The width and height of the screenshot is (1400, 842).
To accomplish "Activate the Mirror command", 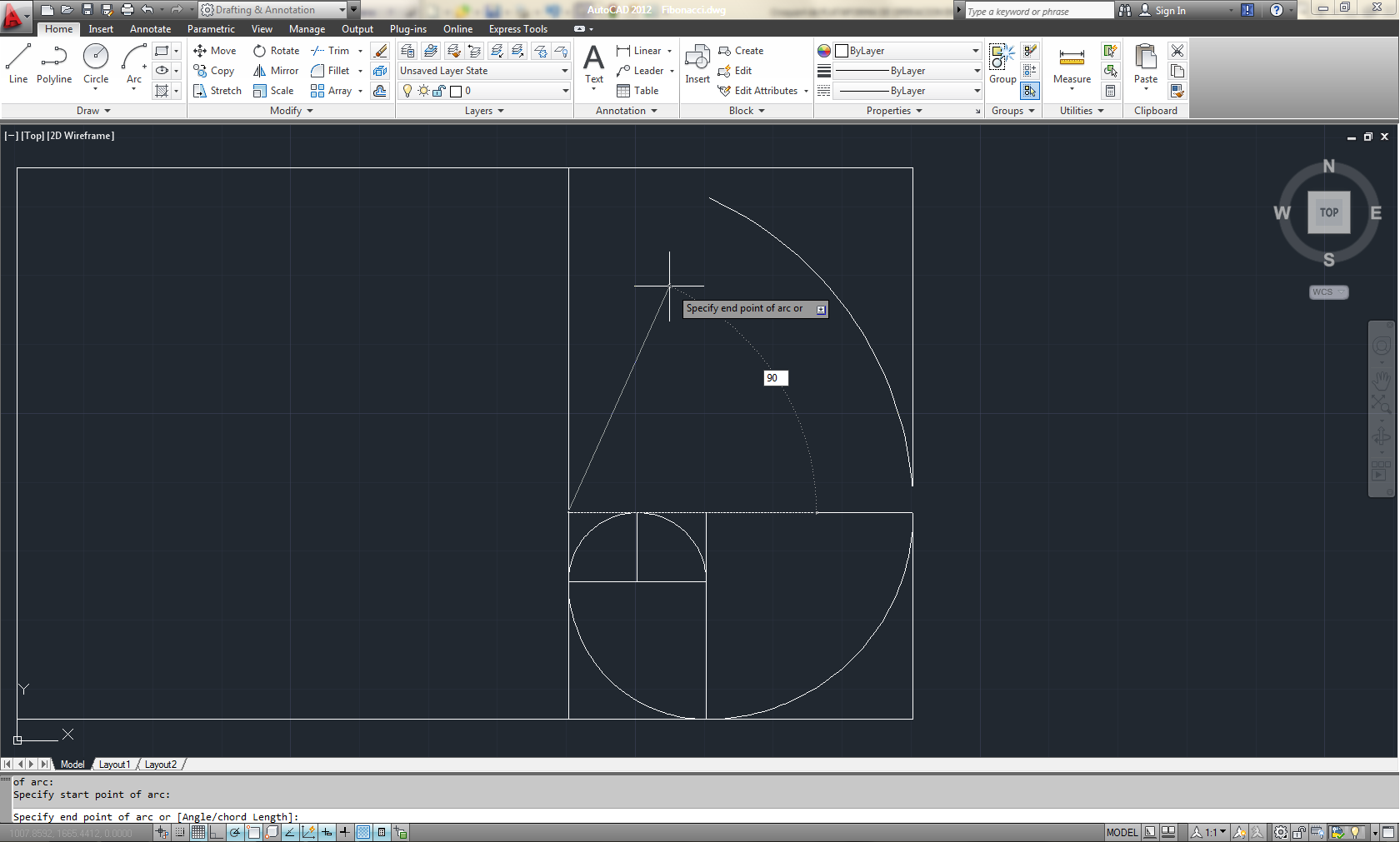I will tap(276, 71).
